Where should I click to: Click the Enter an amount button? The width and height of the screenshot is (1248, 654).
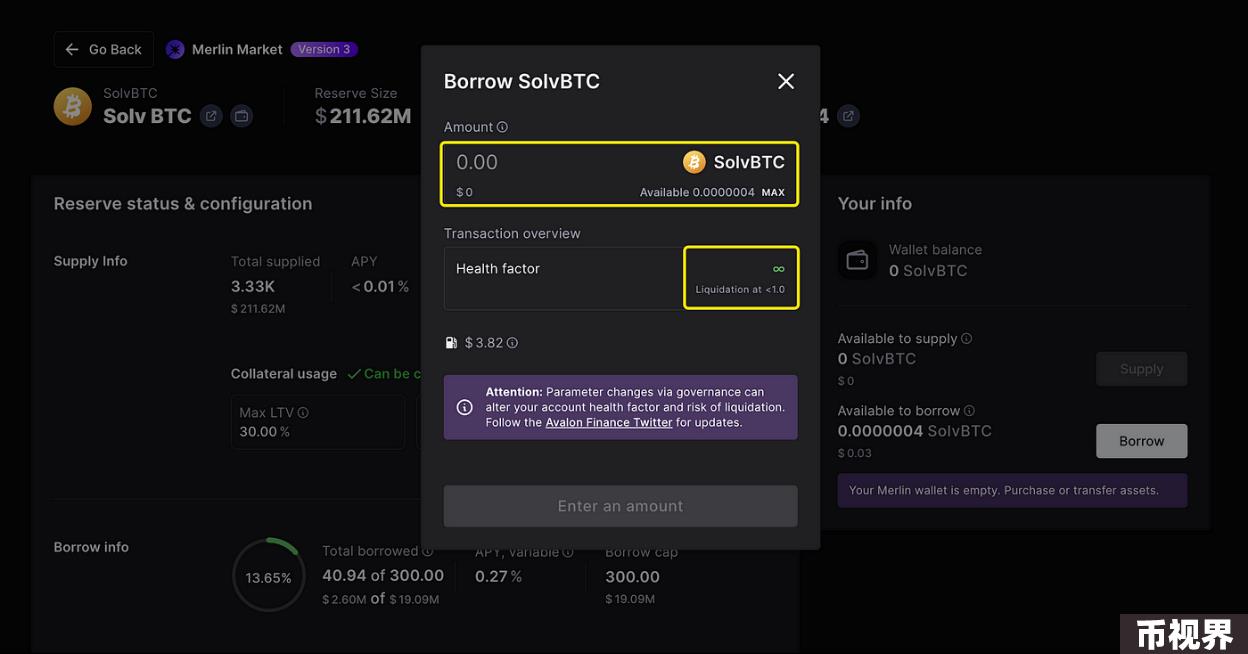[621, 506]
